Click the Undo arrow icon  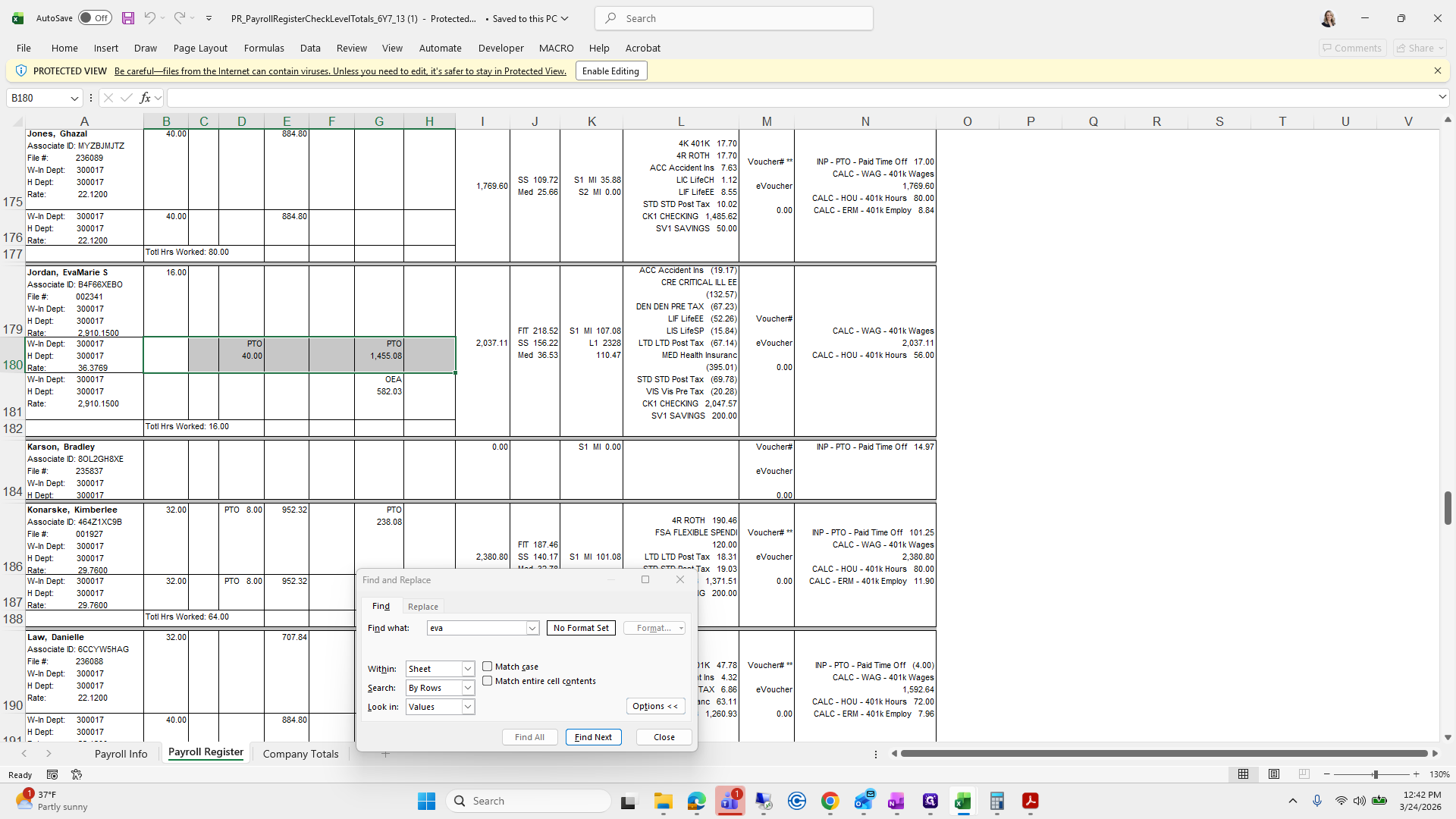[149, 18]
